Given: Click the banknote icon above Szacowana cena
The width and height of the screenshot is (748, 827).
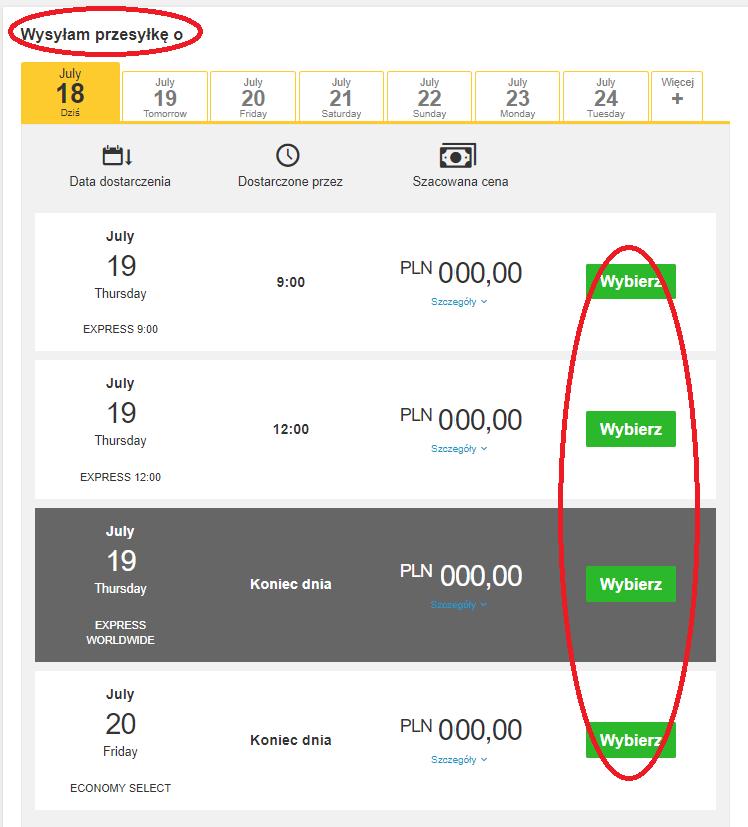Looking at the screenshot, I should pos(457,156).
